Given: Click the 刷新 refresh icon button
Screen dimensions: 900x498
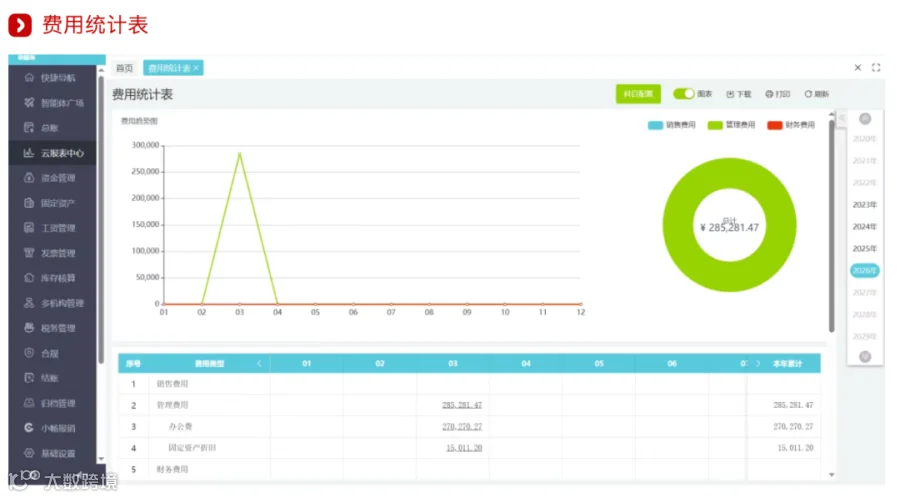Looking at the screenshot, I should click(x=817, y=94).
